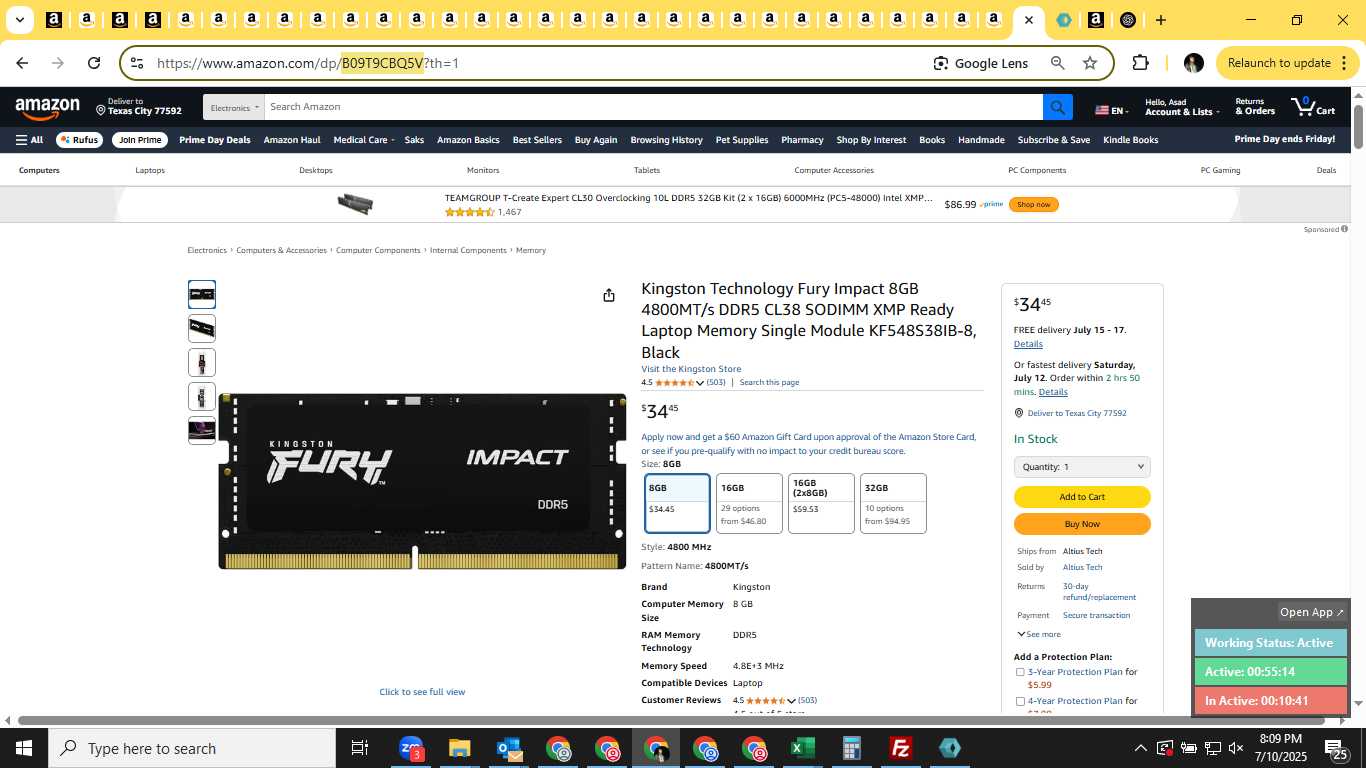
Task: Open the shopping Cart
Action: (x=1313, y=106)
